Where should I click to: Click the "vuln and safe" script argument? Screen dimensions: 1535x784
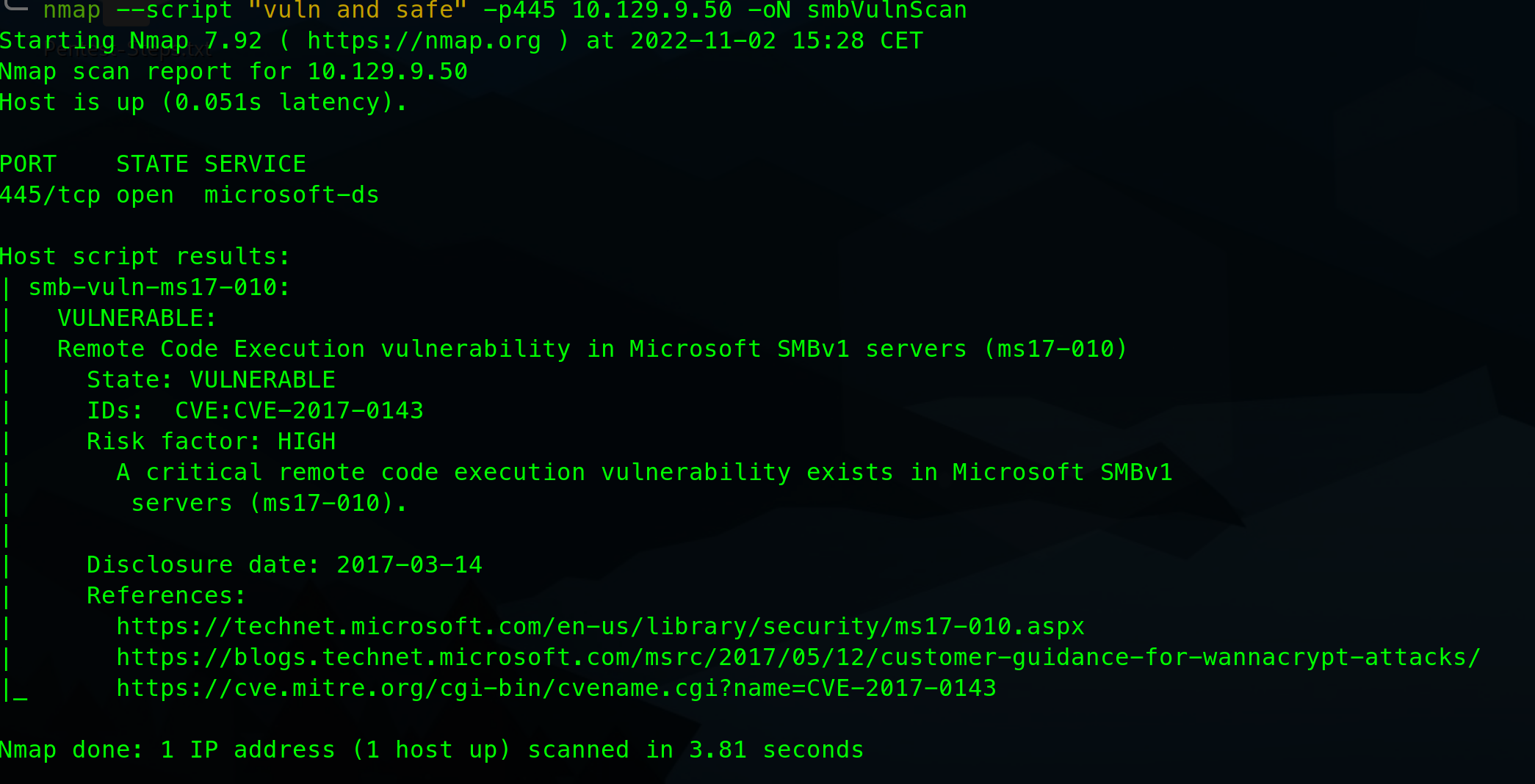pyautogui.click(x=358, y=10)
